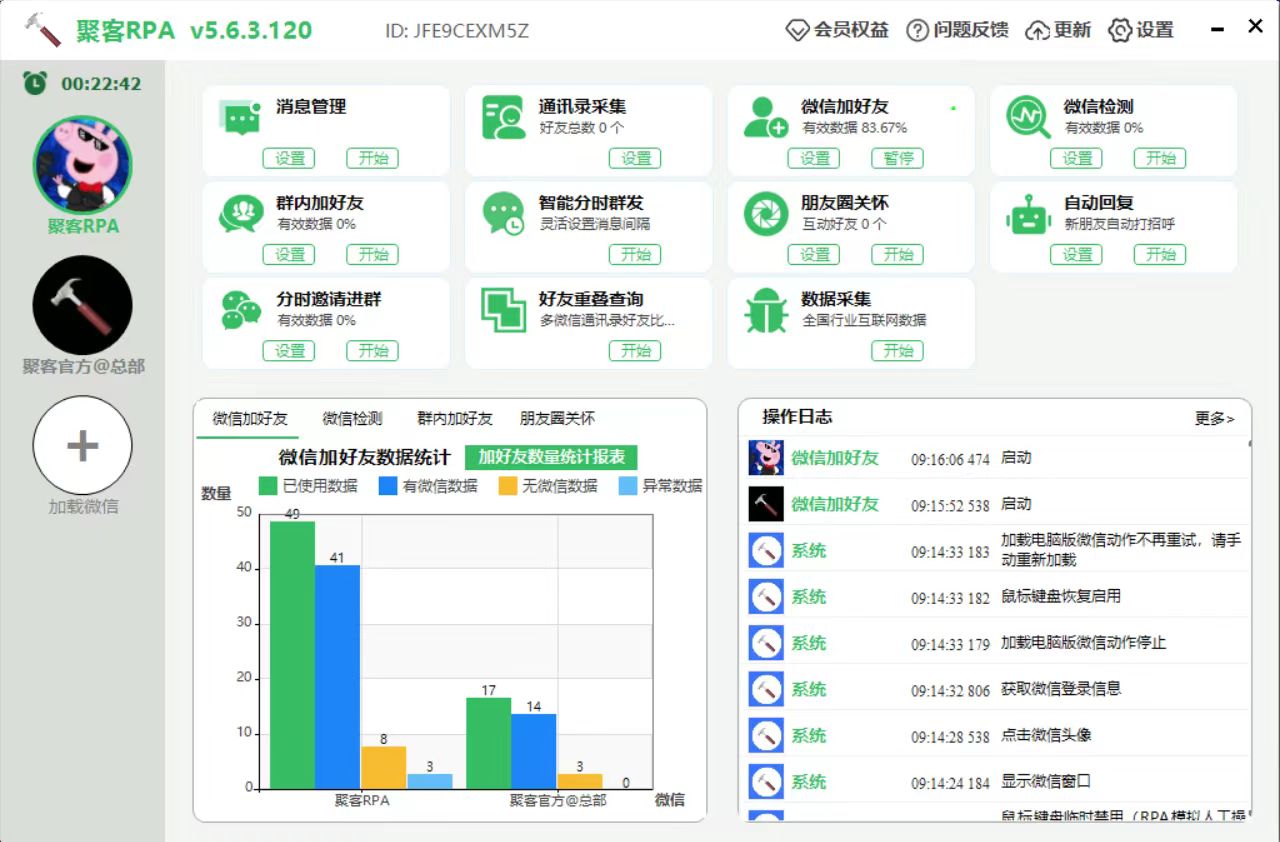Click the 消息管理 chat bubble icon
1280x842 pixels.
[240, 118]
